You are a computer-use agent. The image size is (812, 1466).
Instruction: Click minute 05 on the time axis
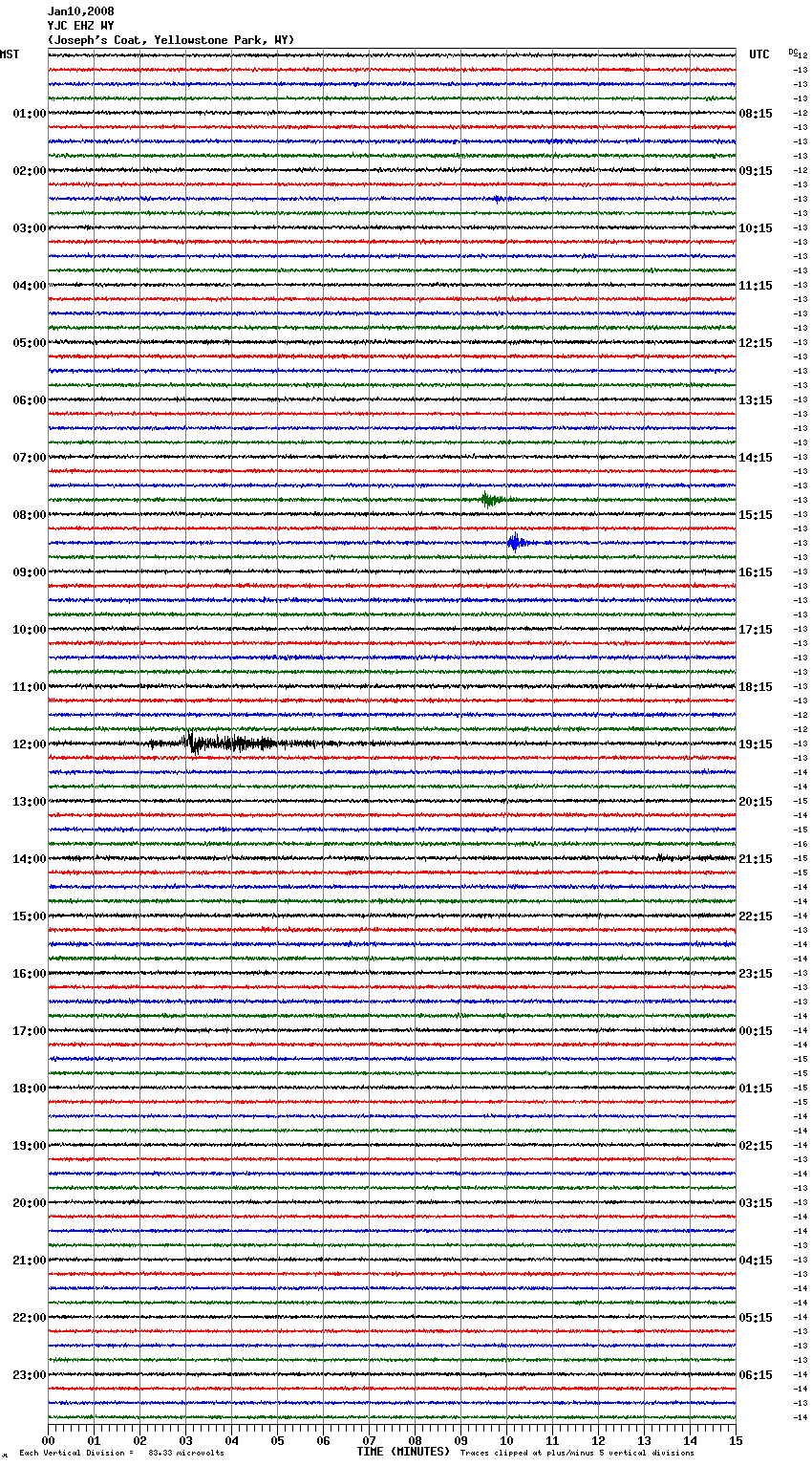[x=277, y=1440]
